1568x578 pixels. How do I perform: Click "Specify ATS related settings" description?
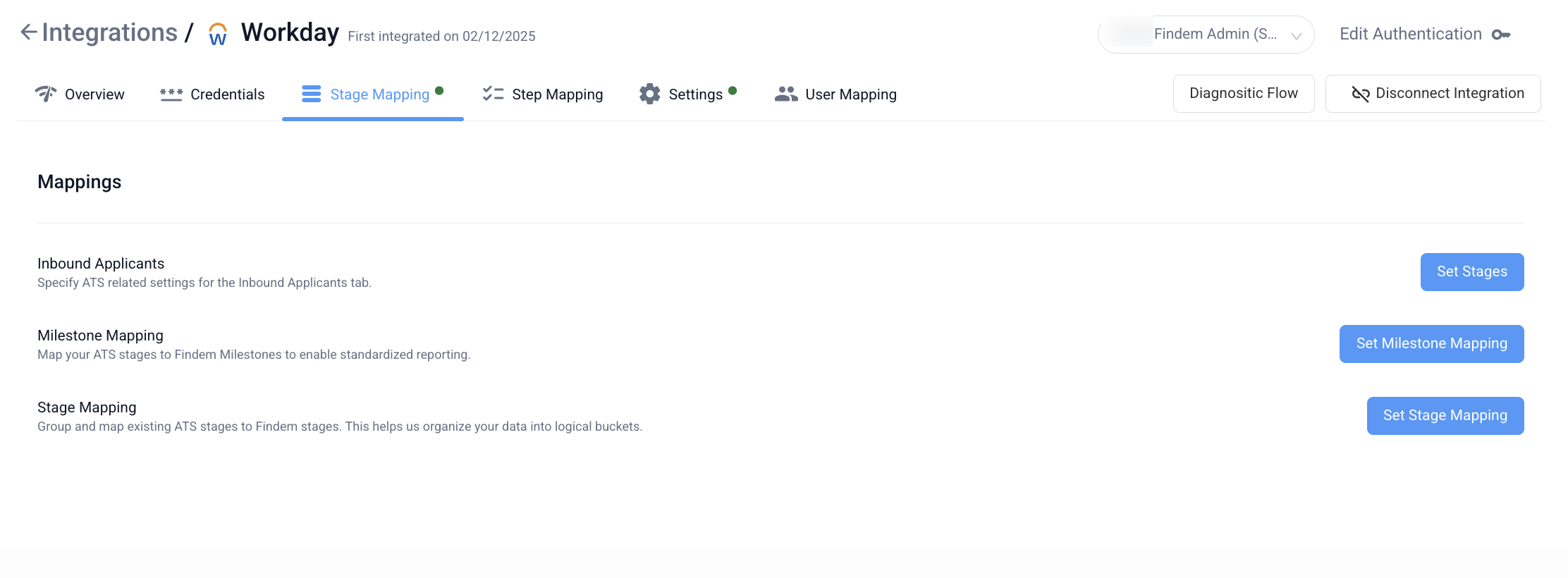pyautogui.click(x=204, y=283)
